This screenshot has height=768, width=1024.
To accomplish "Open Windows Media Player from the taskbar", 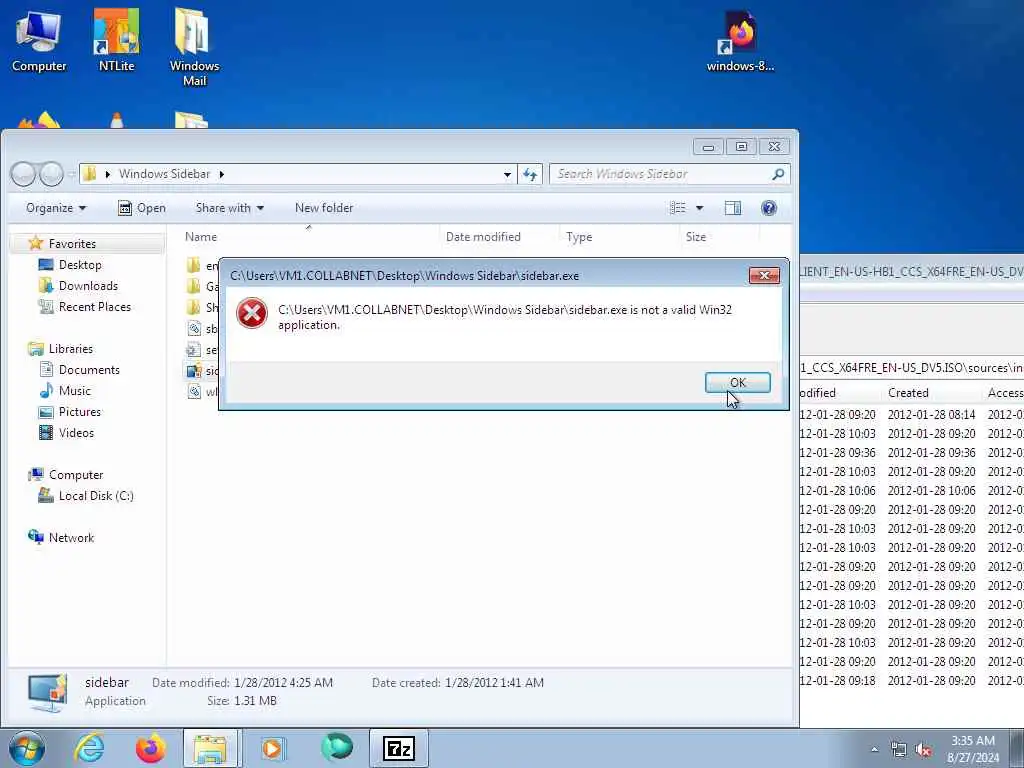I will coord(272,748).
